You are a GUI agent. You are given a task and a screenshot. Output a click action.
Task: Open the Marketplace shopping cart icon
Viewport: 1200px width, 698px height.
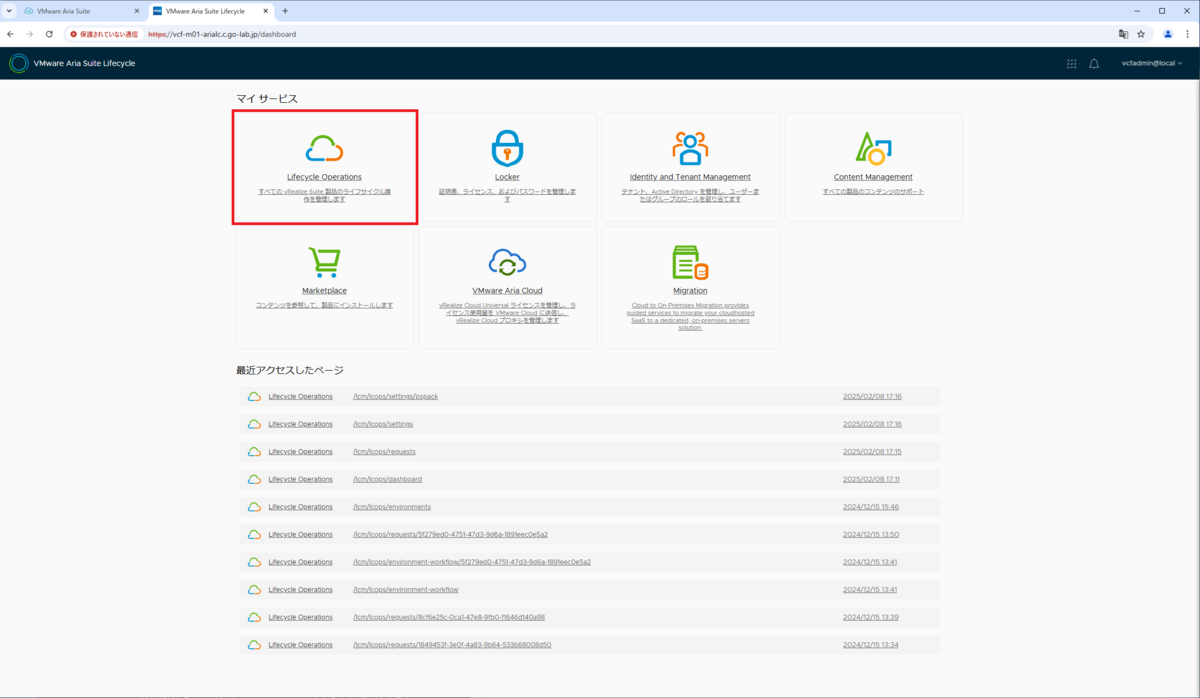click(x=324, y=263)
